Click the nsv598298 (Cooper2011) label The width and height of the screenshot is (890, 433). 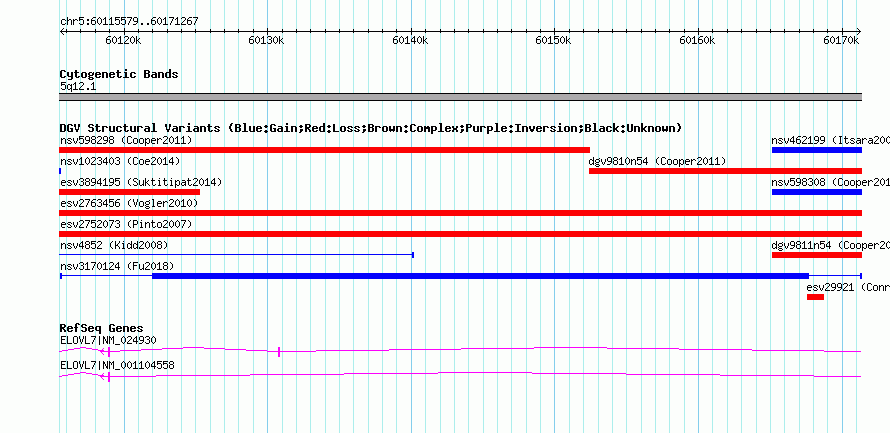126,140
